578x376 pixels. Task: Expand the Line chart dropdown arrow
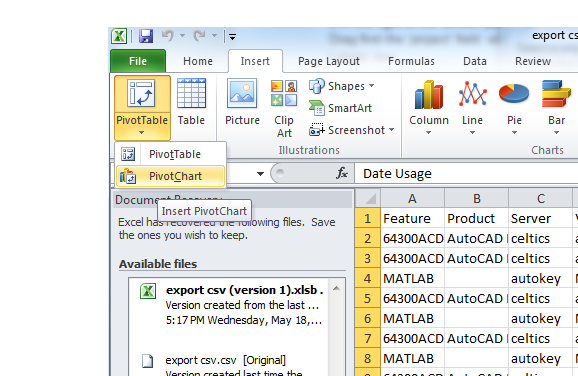472,133
